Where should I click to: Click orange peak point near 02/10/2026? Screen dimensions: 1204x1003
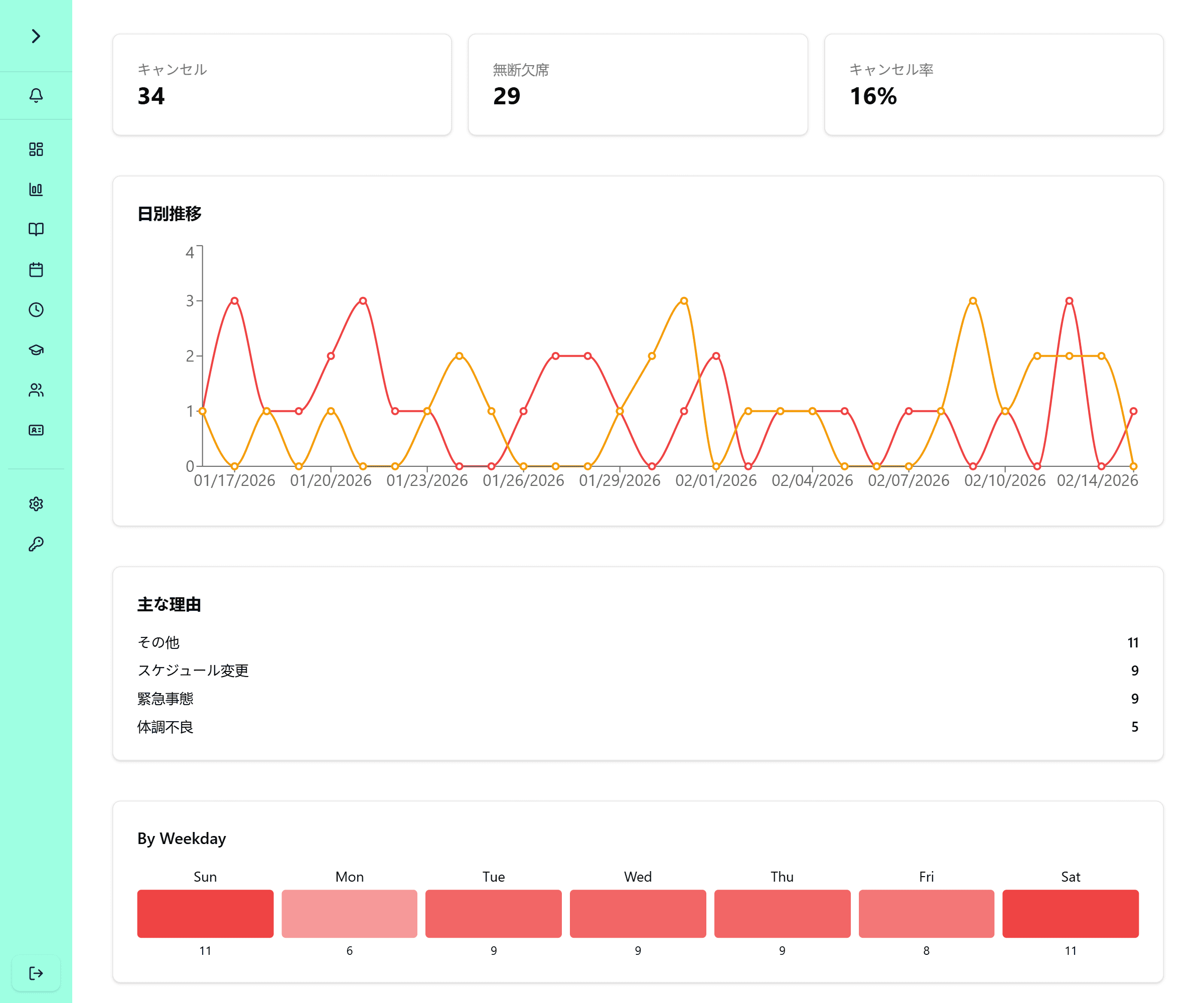click(x=972, y=300)
